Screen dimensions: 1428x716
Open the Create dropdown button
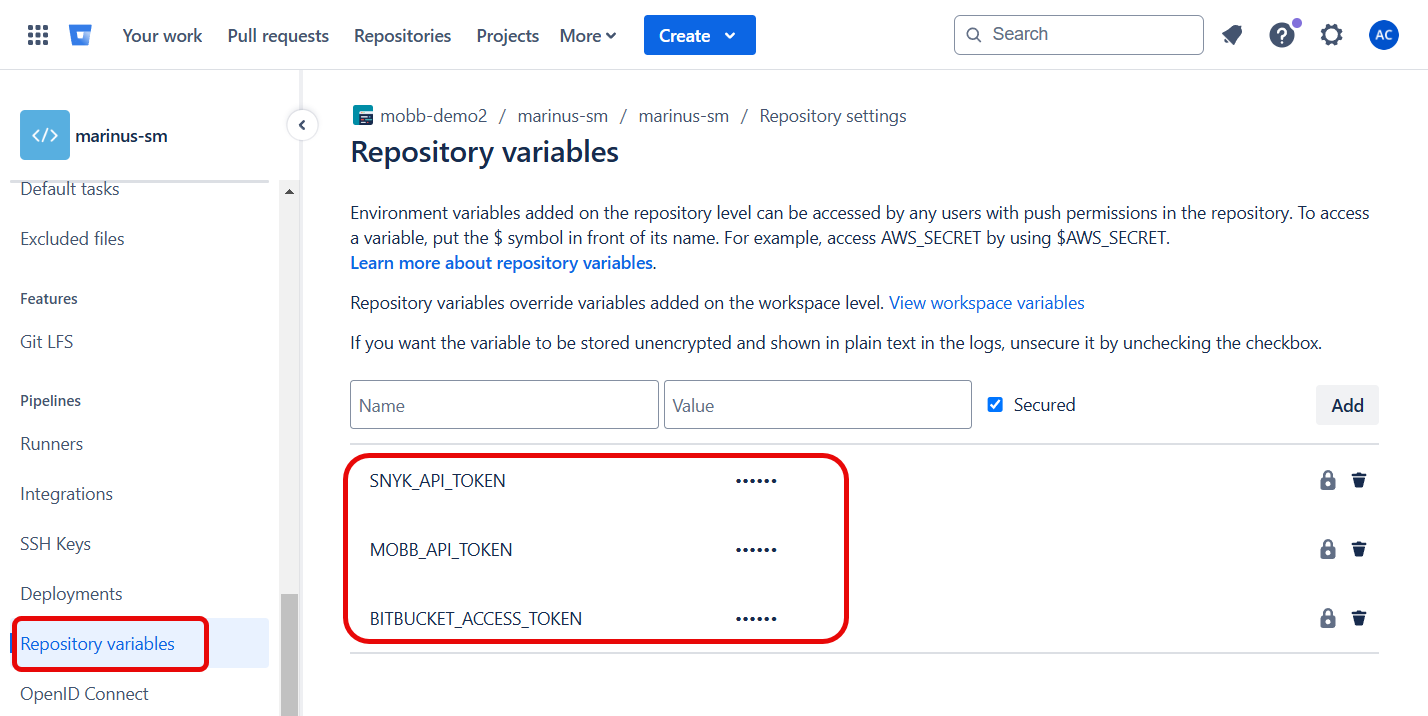pos(699,36)
